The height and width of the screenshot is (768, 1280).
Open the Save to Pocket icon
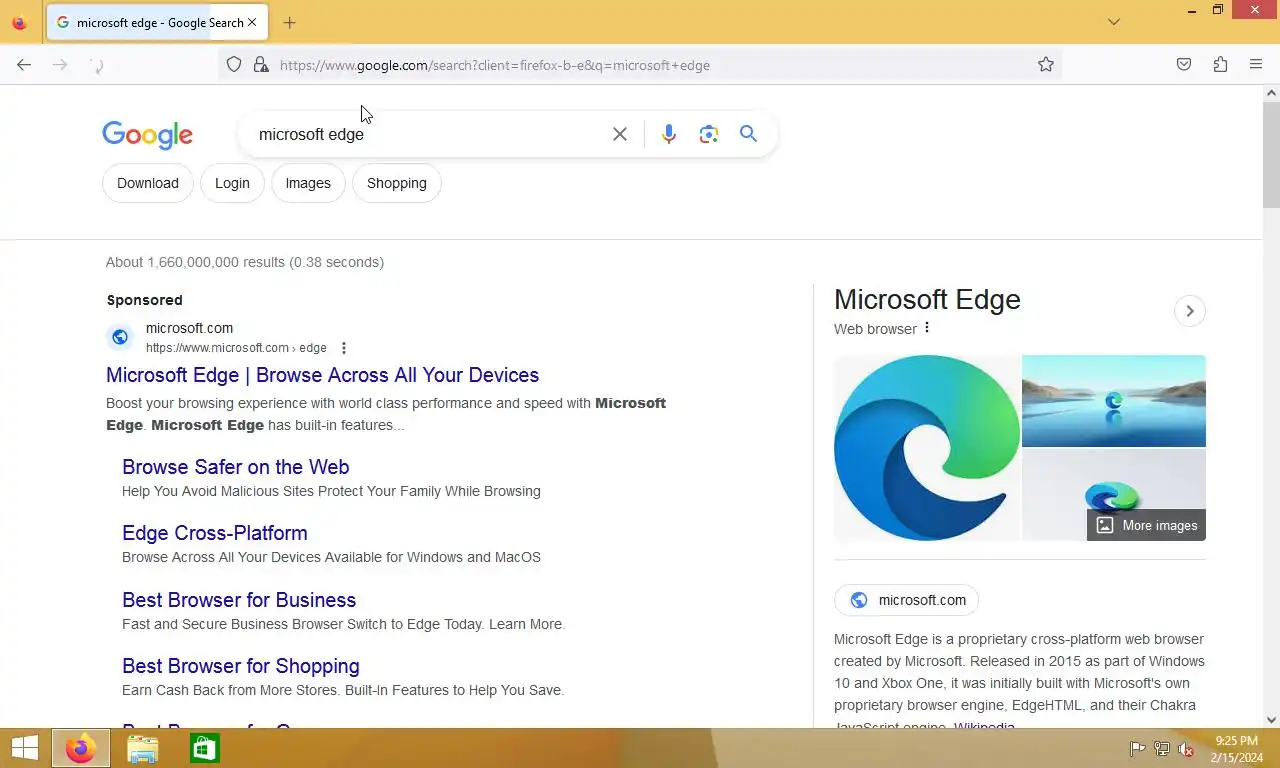point(1184,65)
